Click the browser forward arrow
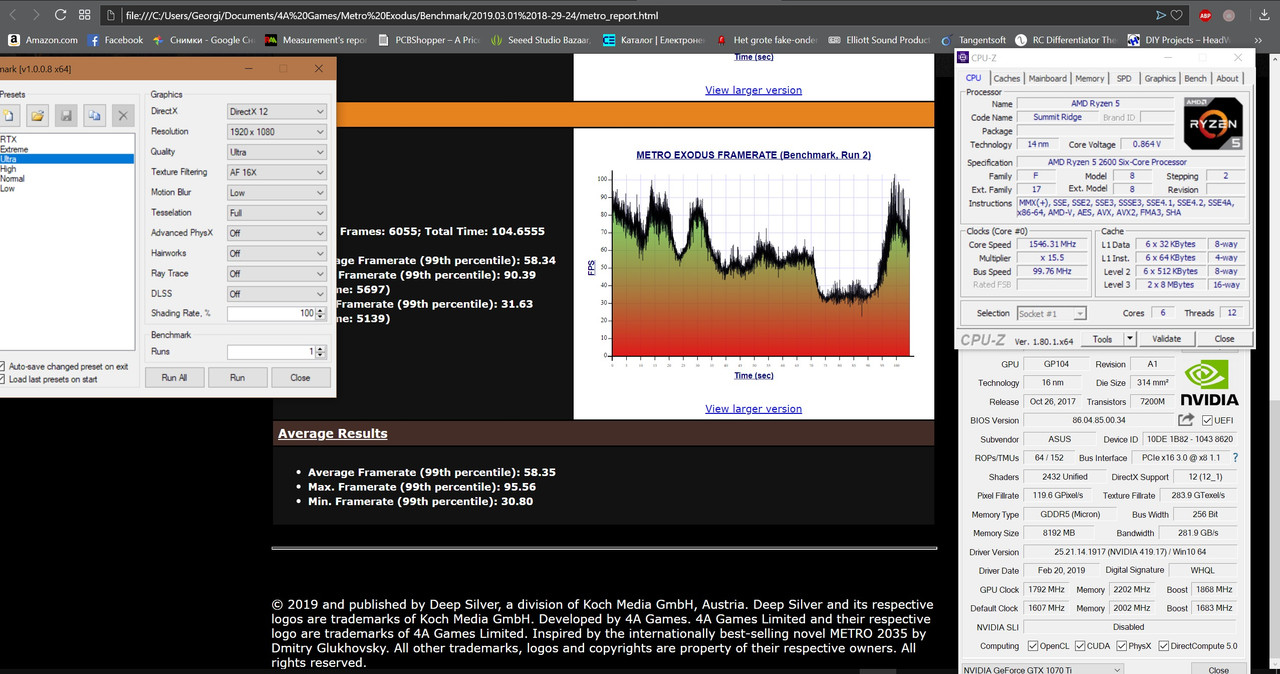This screenshot has width=1280, height=674. pos(36,16)
